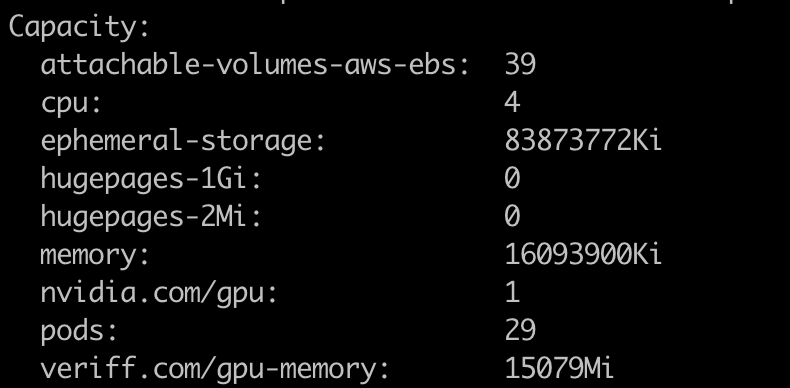Image resolution: width=790 pixels, height=388 pixels.
Task: Click the memory label
Action: point(95,256)
